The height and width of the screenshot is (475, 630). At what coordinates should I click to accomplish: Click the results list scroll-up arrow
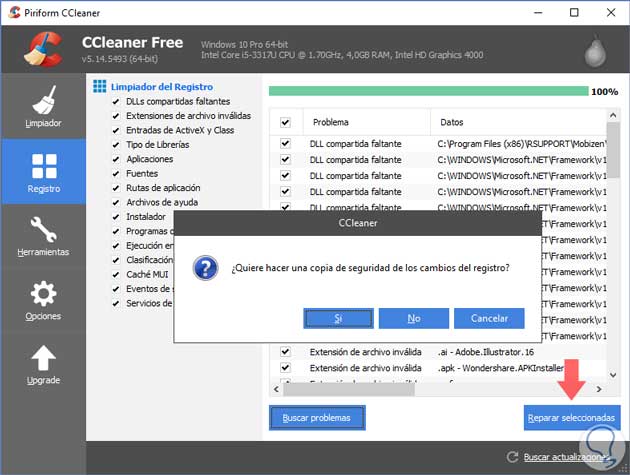[613, 116]
